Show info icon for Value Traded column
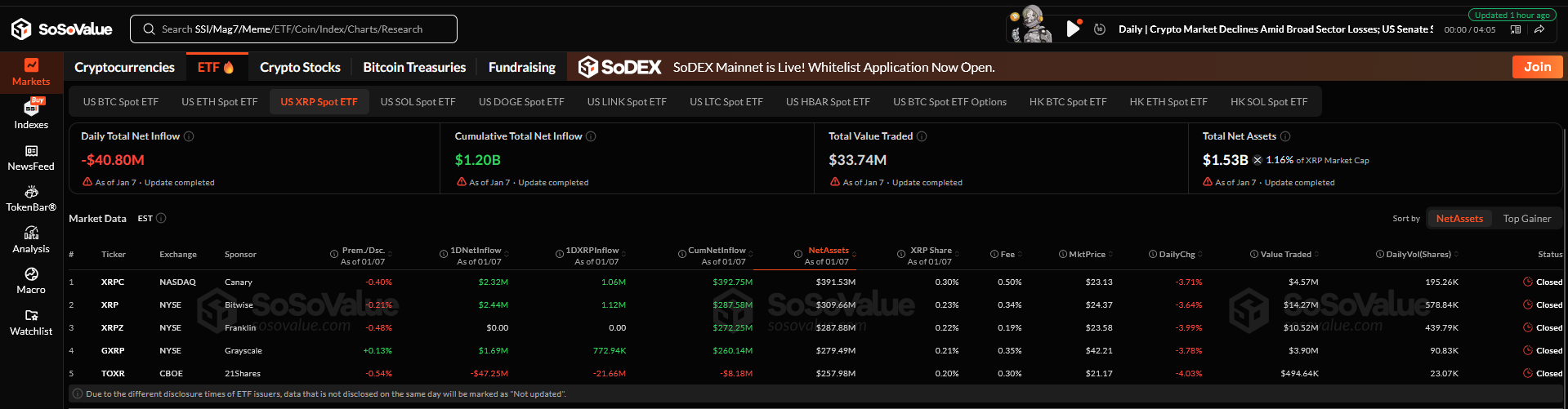Screen dimensions: 1568x409 click(x=1253, y=254)
